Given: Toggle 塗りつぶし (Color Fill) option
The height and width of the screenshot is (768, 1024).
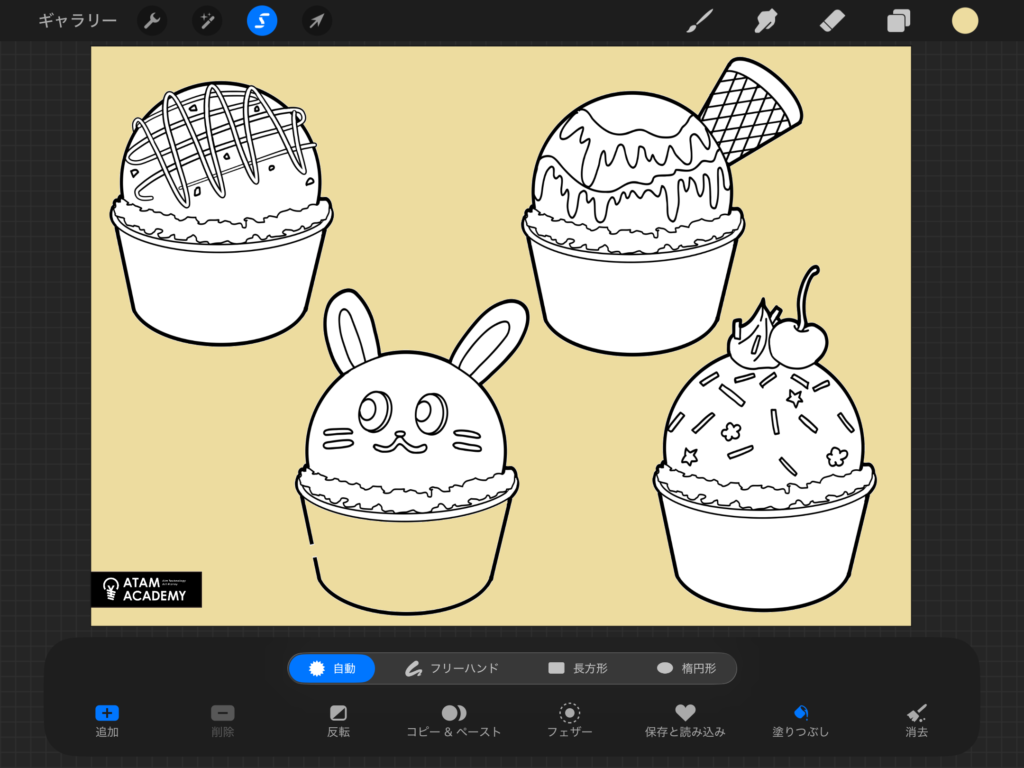Looking at the screenshot, I should [x=800, y=720].
